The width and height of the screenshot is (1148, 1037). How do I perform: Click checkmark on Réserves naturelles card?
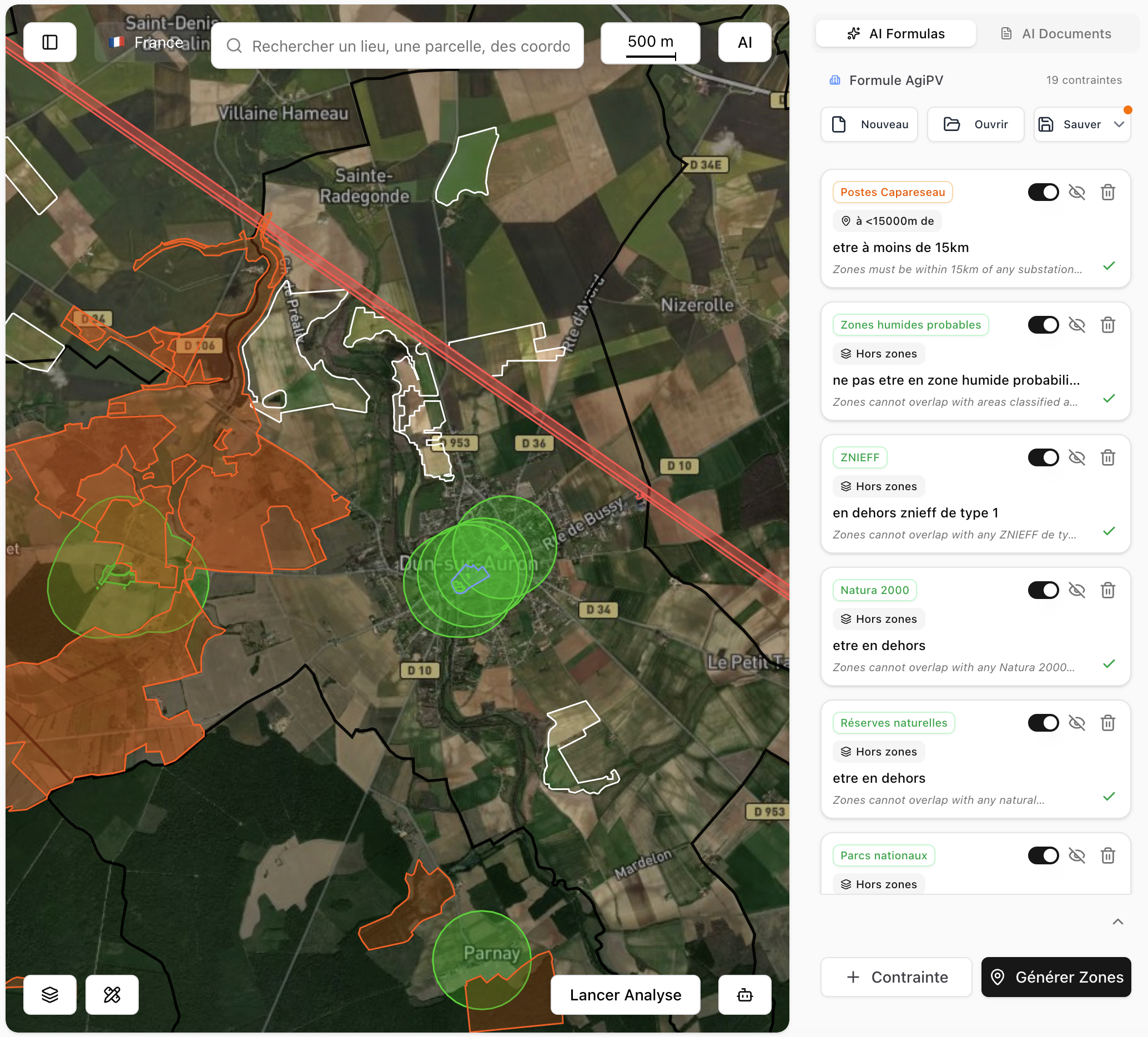pos(1109,797)
